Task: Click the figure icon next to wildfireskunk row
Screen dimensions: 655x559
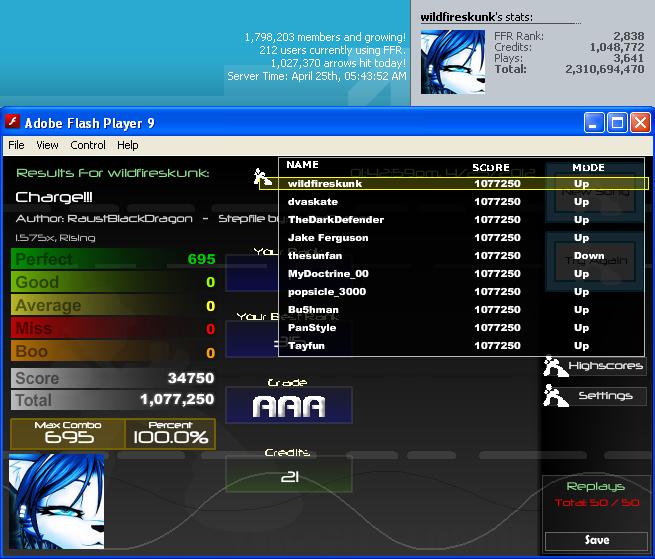Action: (x=262, y=178)
